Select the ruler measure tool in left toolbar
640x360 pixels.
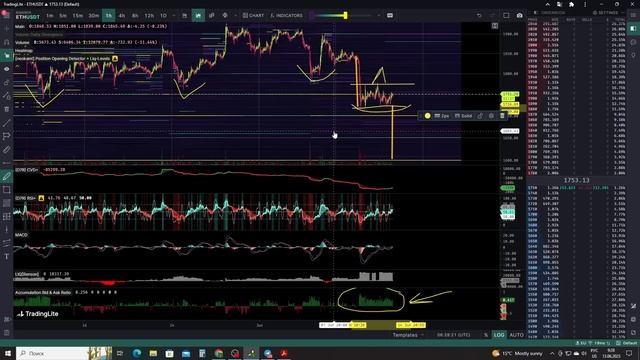[7, 150]
